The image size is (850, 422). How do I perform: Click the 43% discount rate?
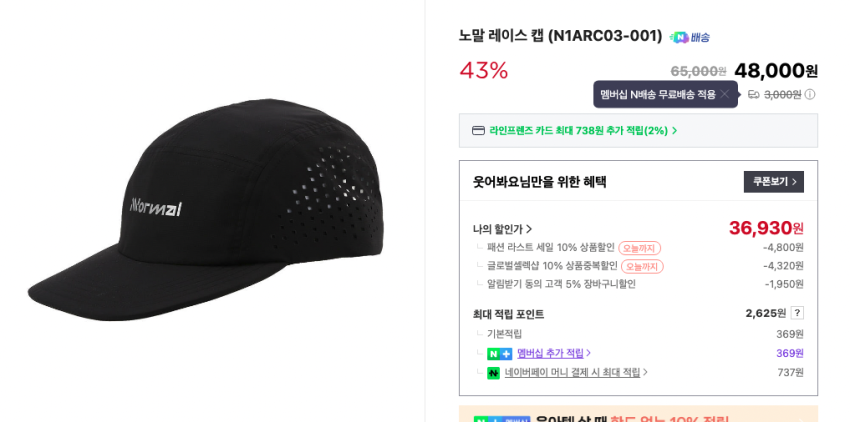484,70
